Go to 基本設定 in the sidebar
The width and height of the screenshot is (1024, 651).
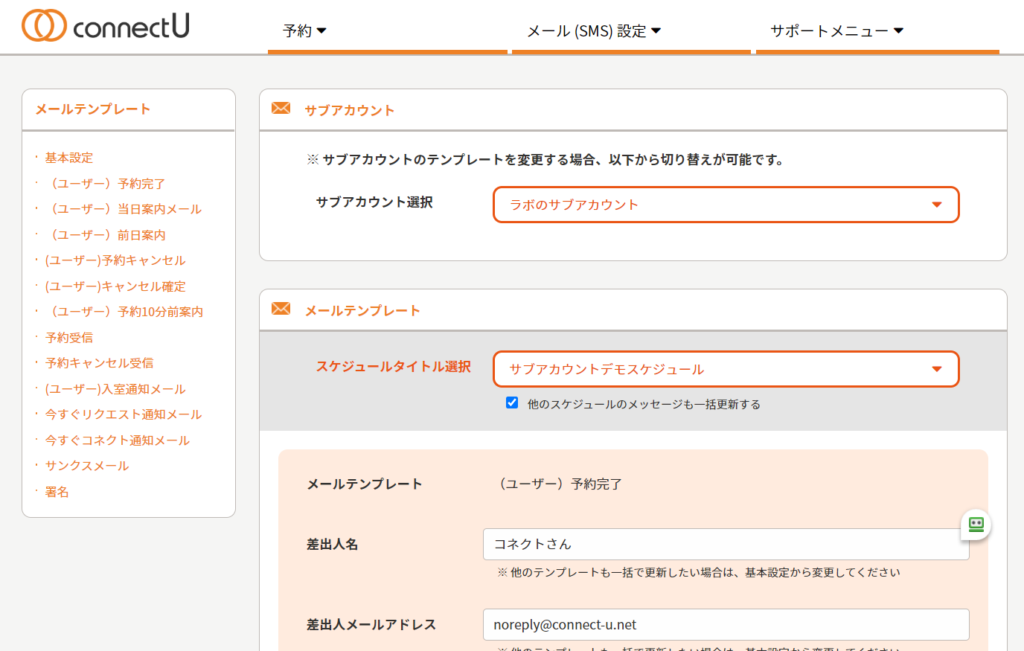[69, 158]
